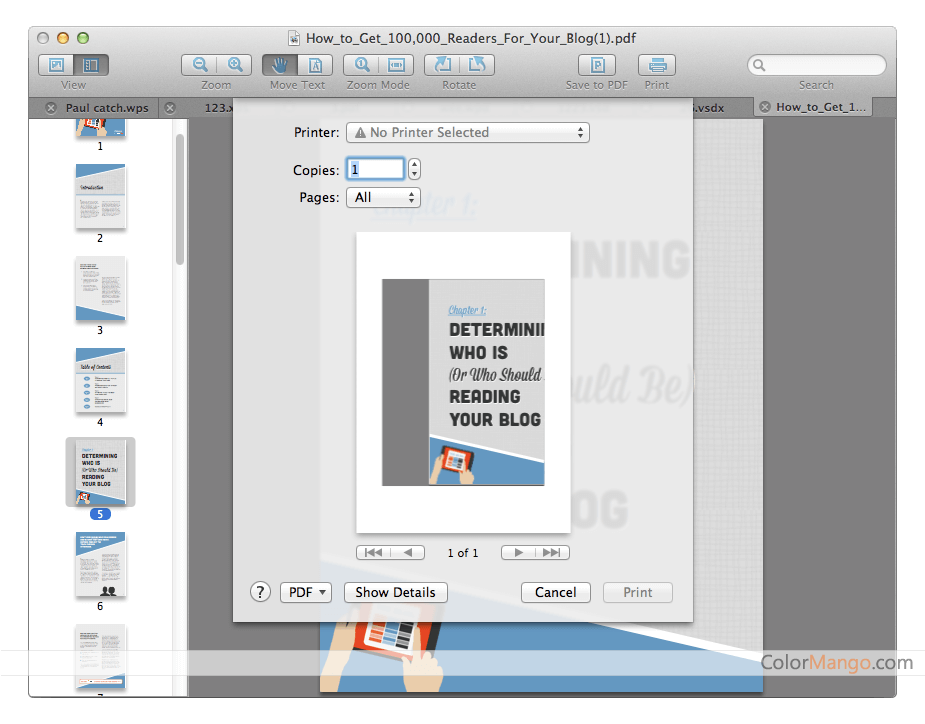Open the Pages dropdown set to All
Image resolution: width=925 pixels, height=724 pixels.
click(x=383, y=197)
